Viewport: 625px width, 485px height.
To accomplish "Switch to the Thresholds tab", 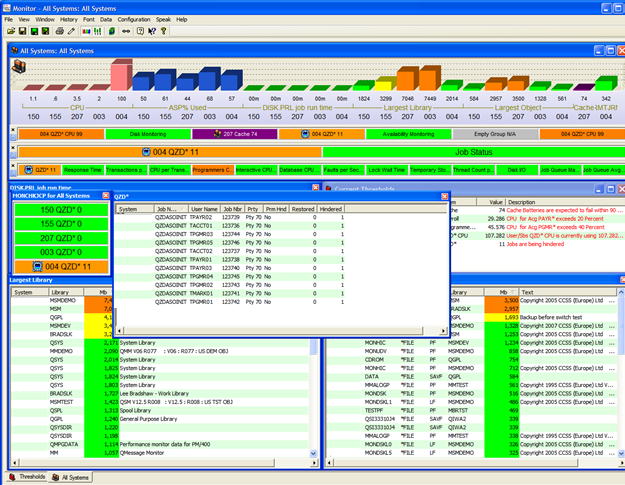I will [x=26, y=478].
